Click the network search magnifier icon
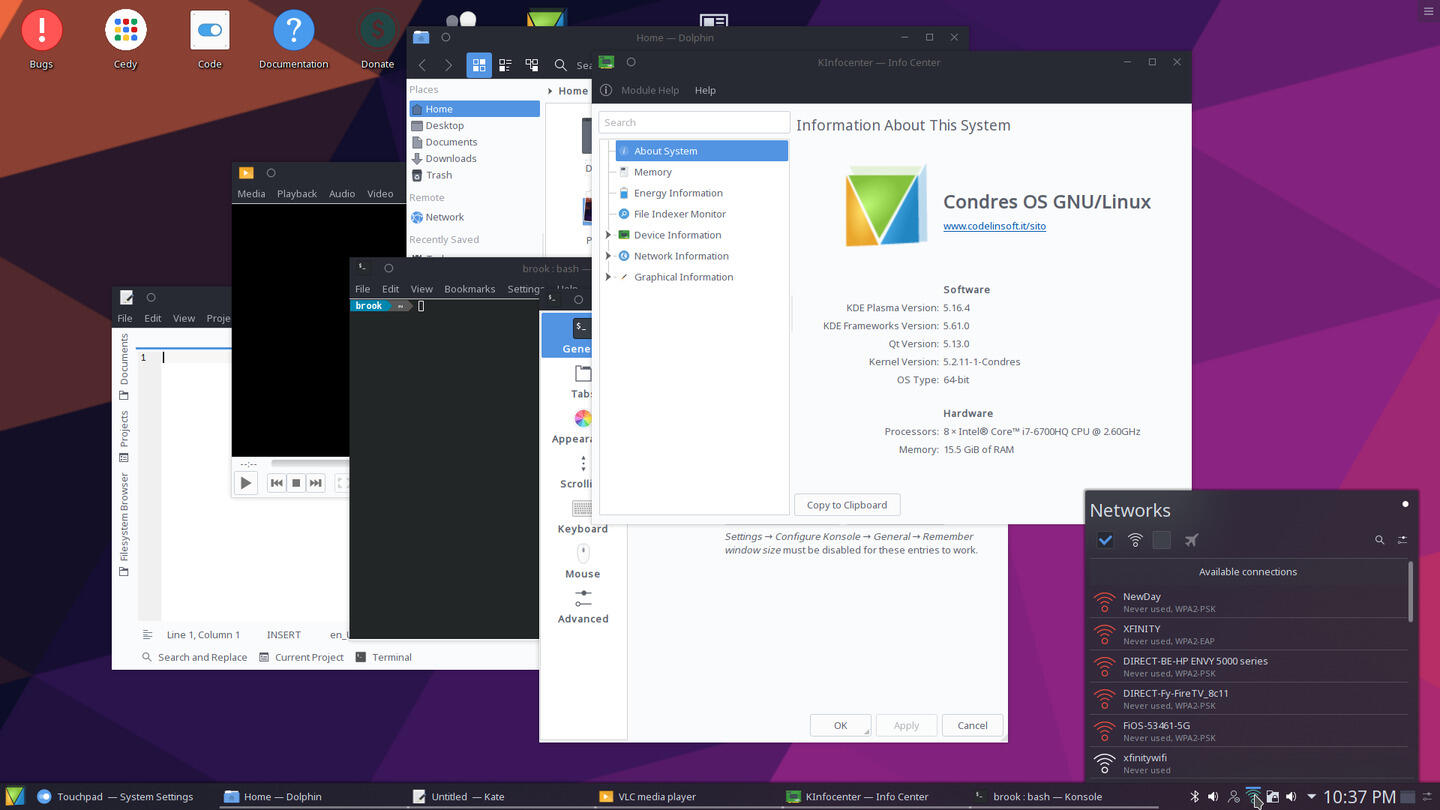Screen dimensions: 1440x810 point(1380,540)
